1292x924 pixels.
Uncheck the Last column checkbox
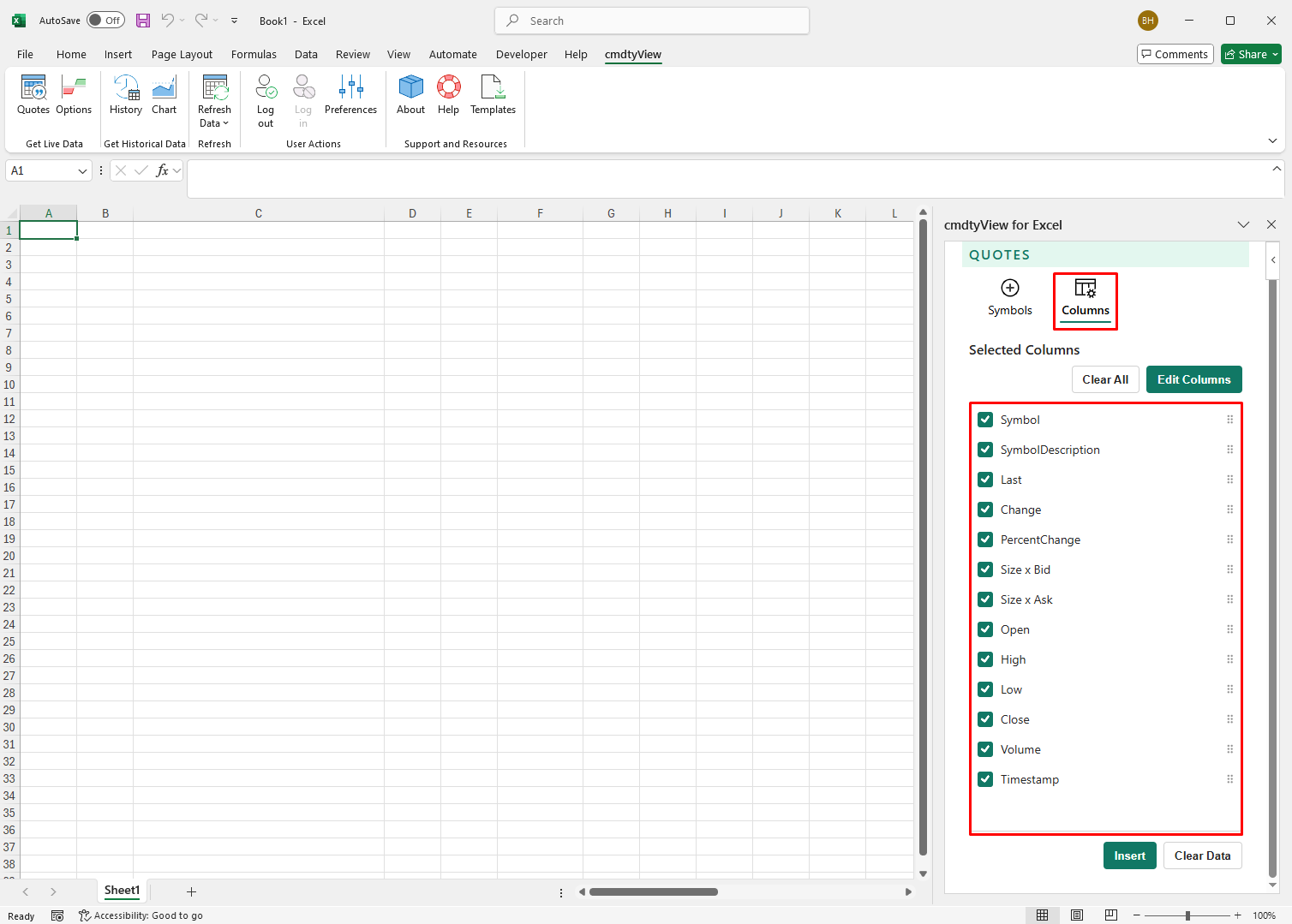[x=985, y=480]
